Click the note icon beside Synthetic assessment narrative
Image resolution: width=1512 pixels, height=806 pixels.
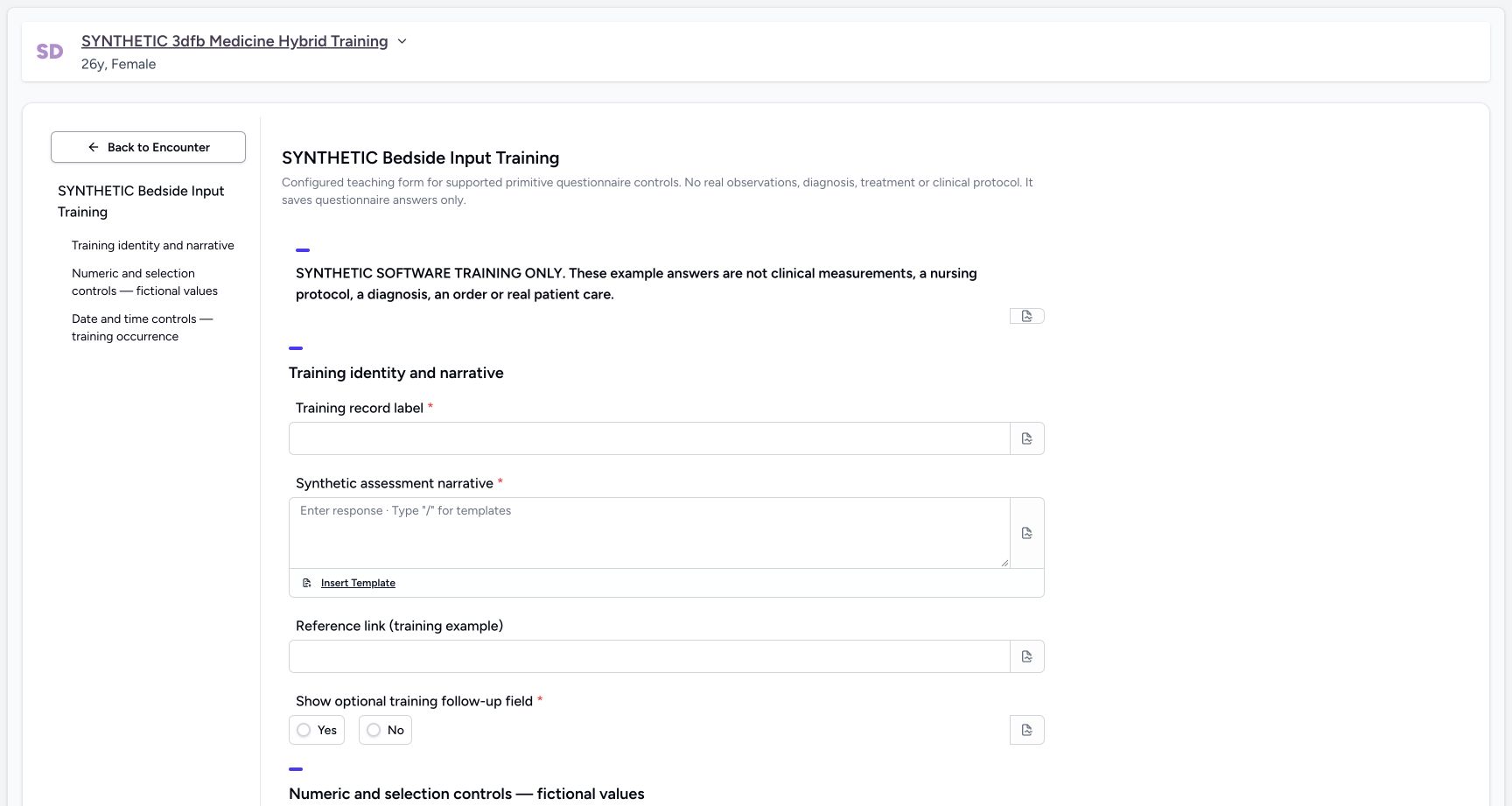pyautogui.click(x=1027, y=533)
